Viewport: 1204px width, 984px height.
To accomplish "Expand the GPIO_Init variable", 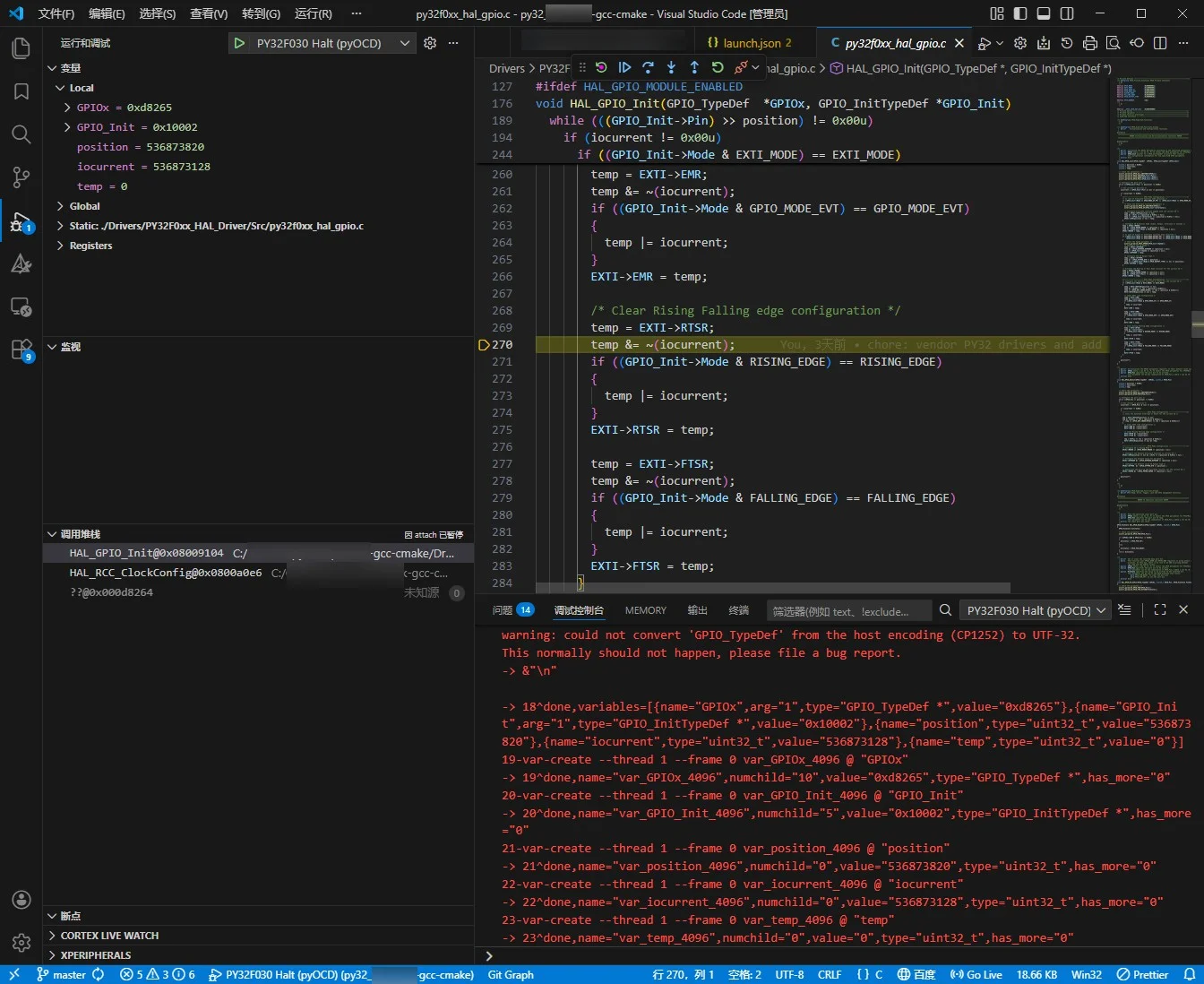I will click(x=67, y=127).
